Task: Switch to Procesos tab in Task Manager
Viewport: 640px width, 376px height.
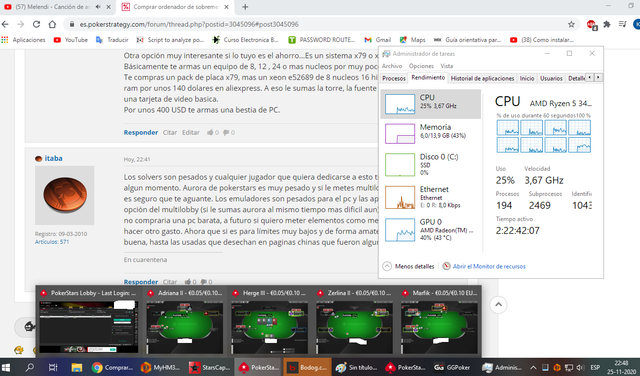Action: pyautogui.click(x=394, y=78)
